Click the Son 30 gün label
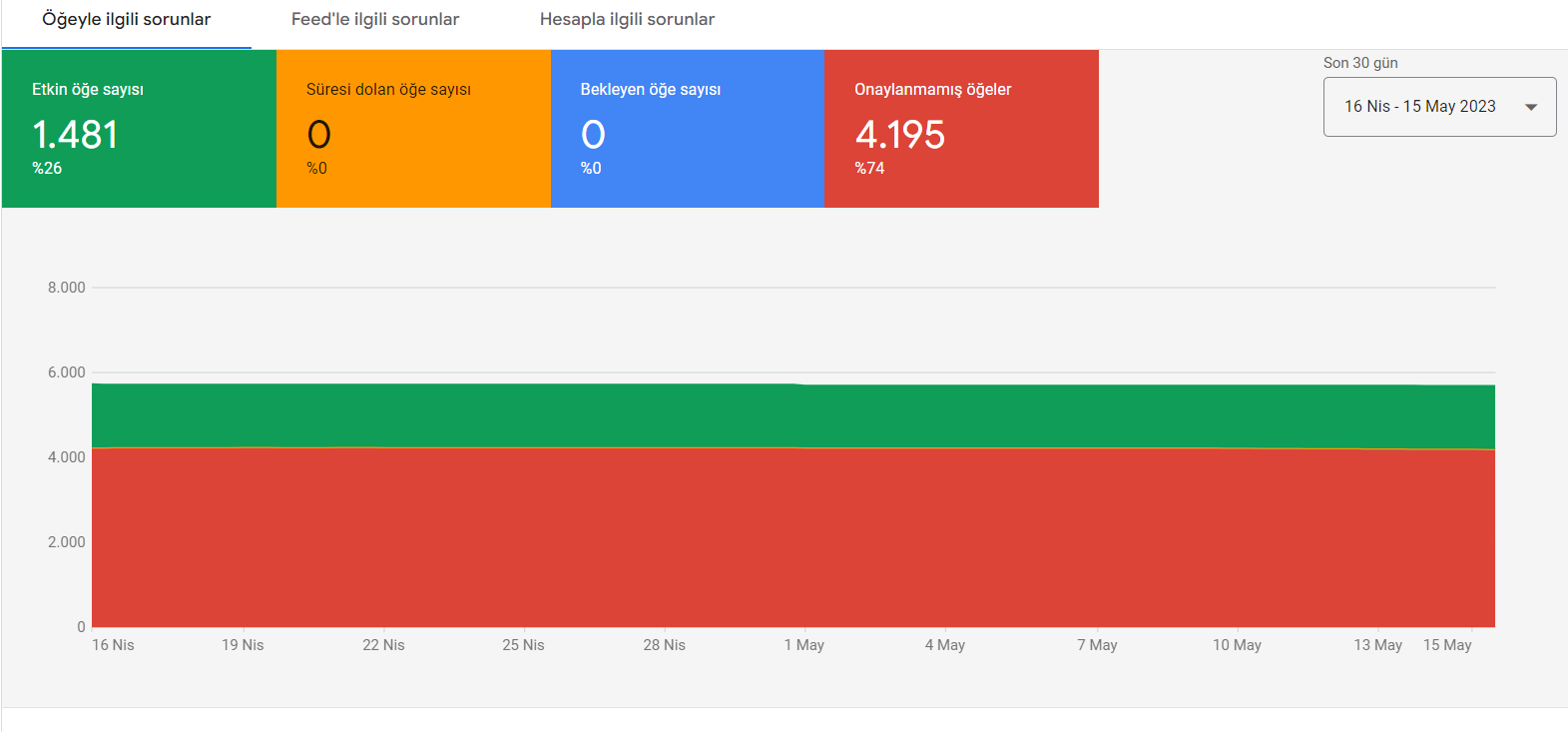Viewport: 1568px width, 732px height. coord(1360,63)
